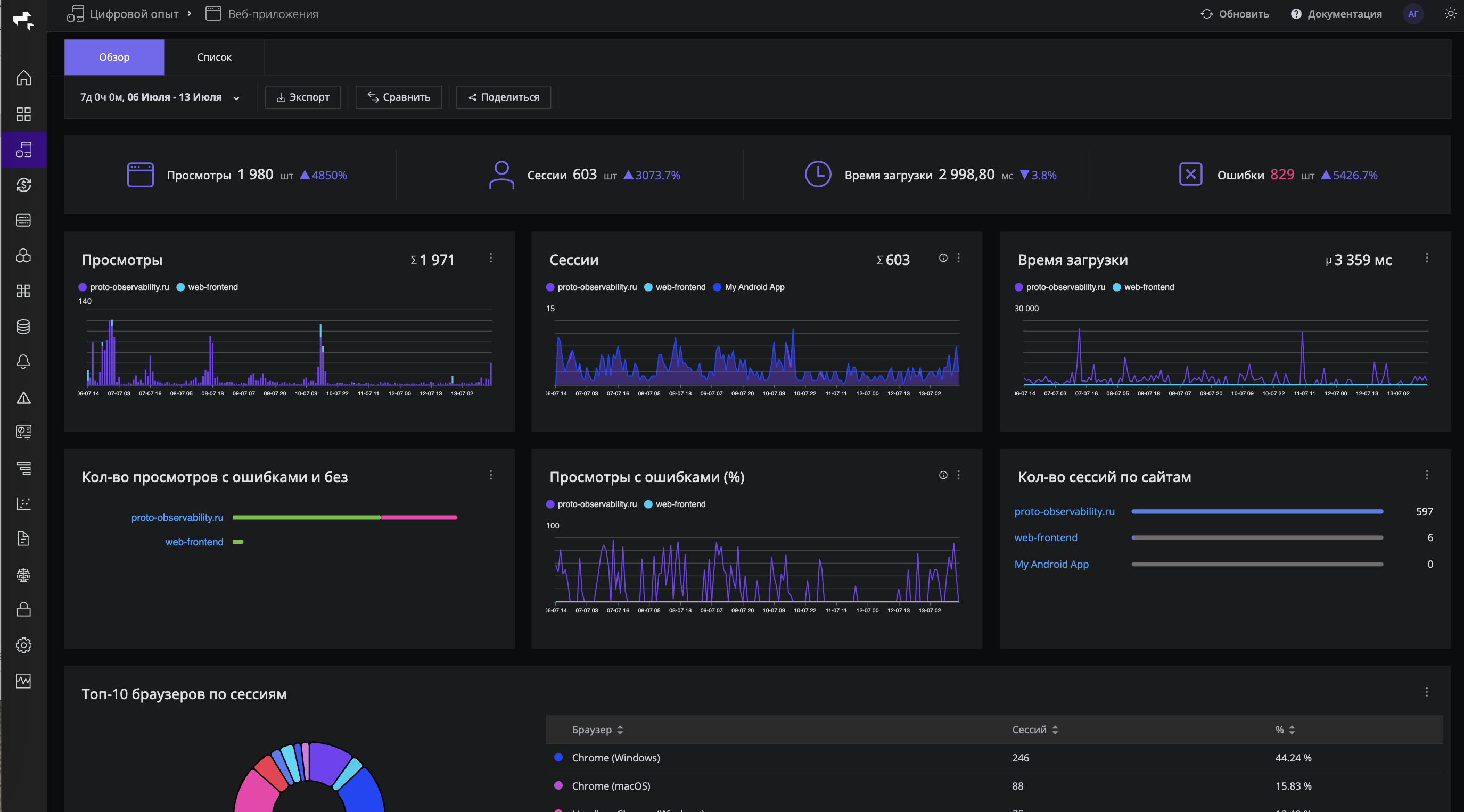Open the Кол-во сессий по сайтам options menu
Viewport: 1464px width, 812px height.
1427,475
